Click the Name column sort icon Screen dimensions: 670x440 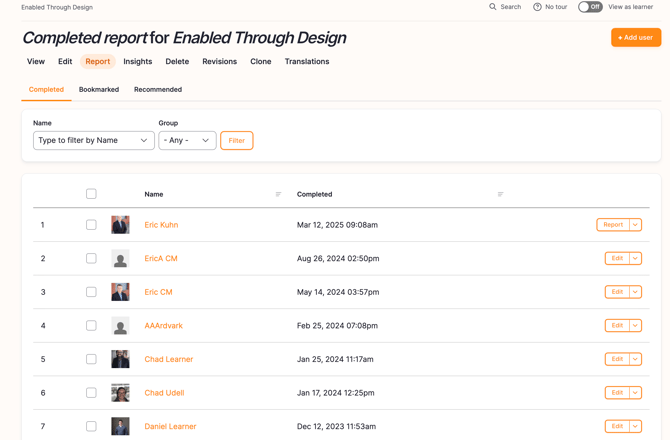278,194
